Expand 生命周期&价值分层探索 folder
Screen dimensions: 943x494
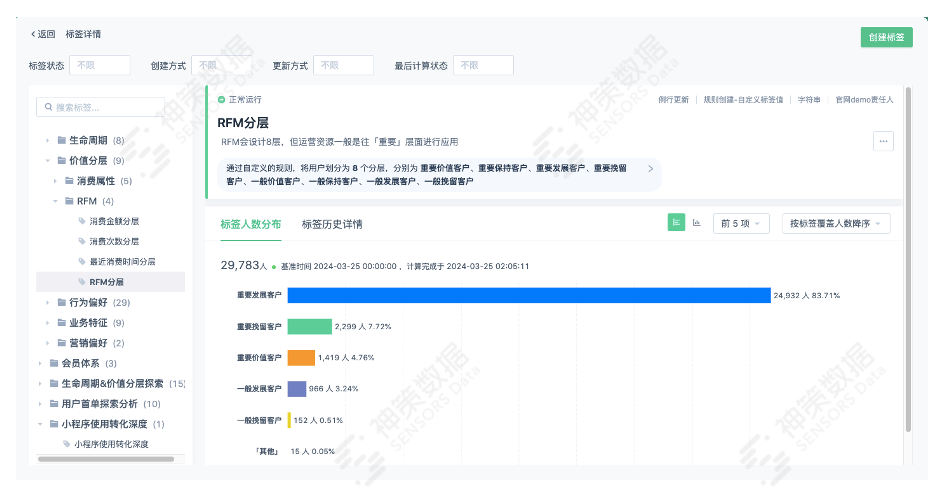tap(40, 383)
